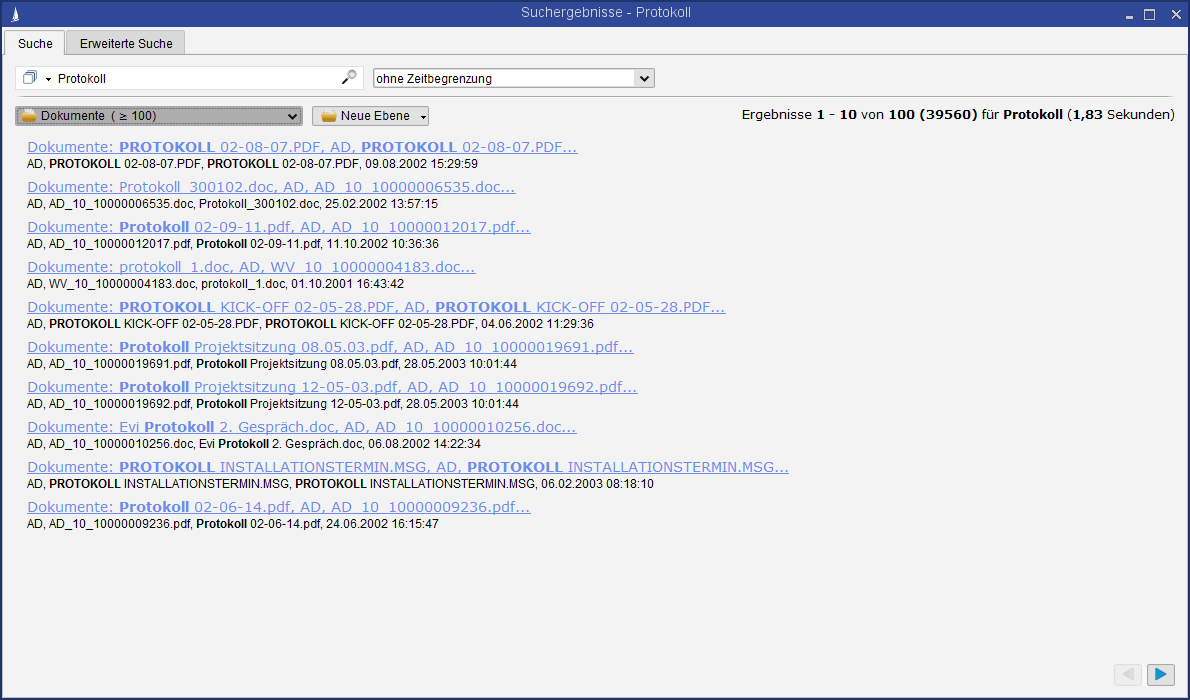The width and height of the screenshot is (1190, 700).
Task: Click the sailboat application icon in title bar
Action: pos(13,13)
